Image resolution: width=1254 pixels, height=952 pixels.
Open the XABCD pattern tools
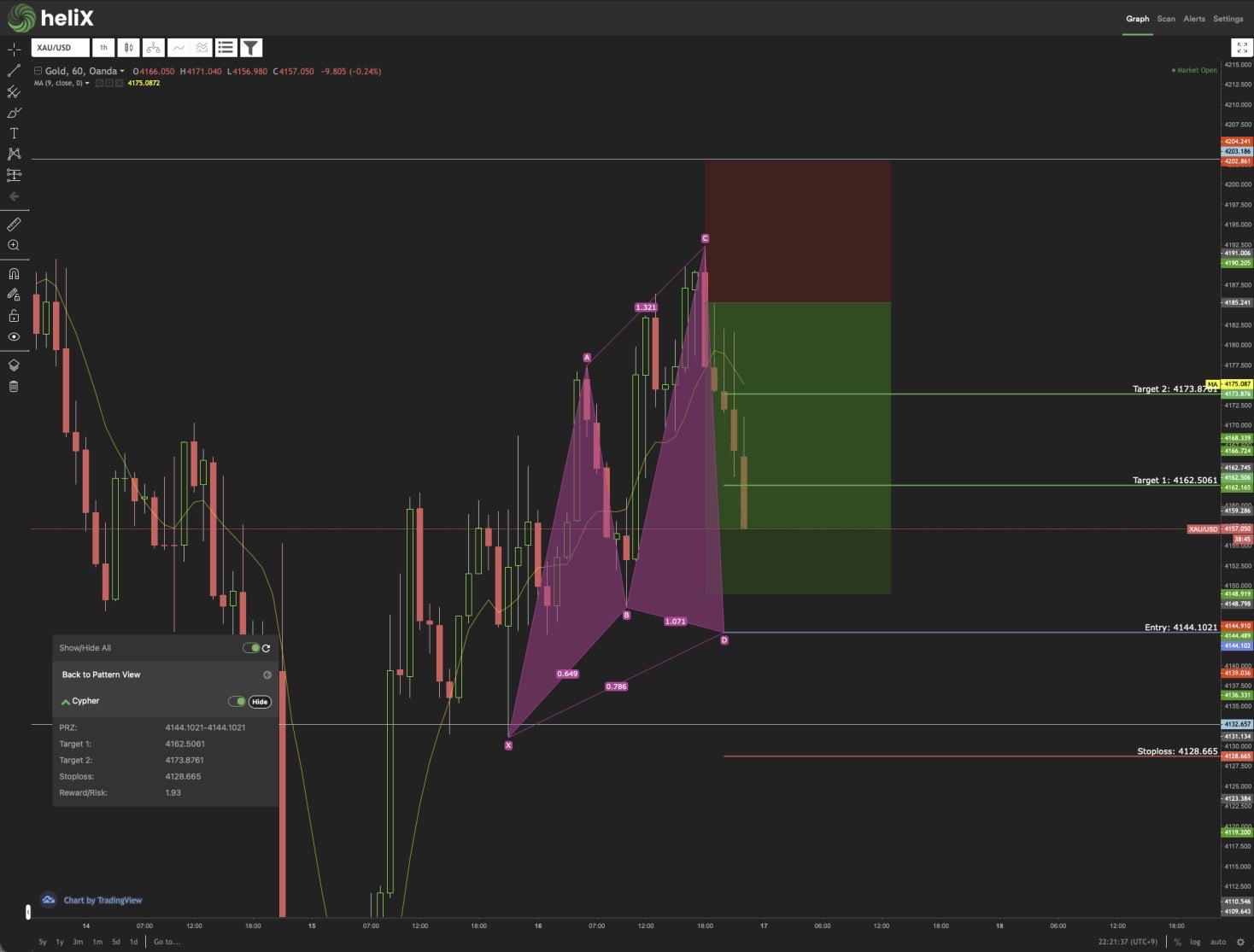14,154
